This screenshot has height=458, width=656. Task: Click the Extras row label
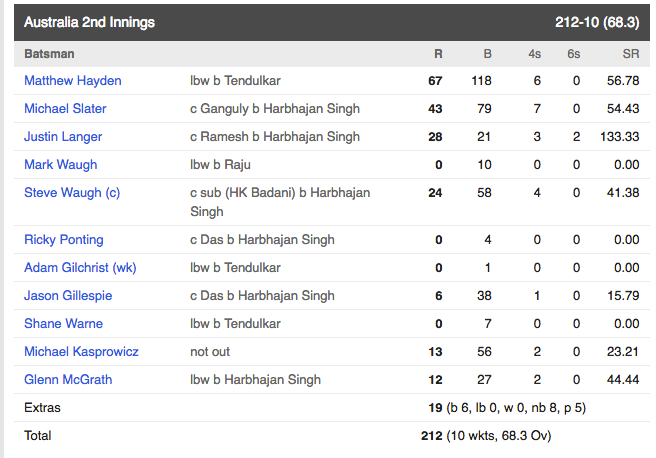tap(42, 408)
